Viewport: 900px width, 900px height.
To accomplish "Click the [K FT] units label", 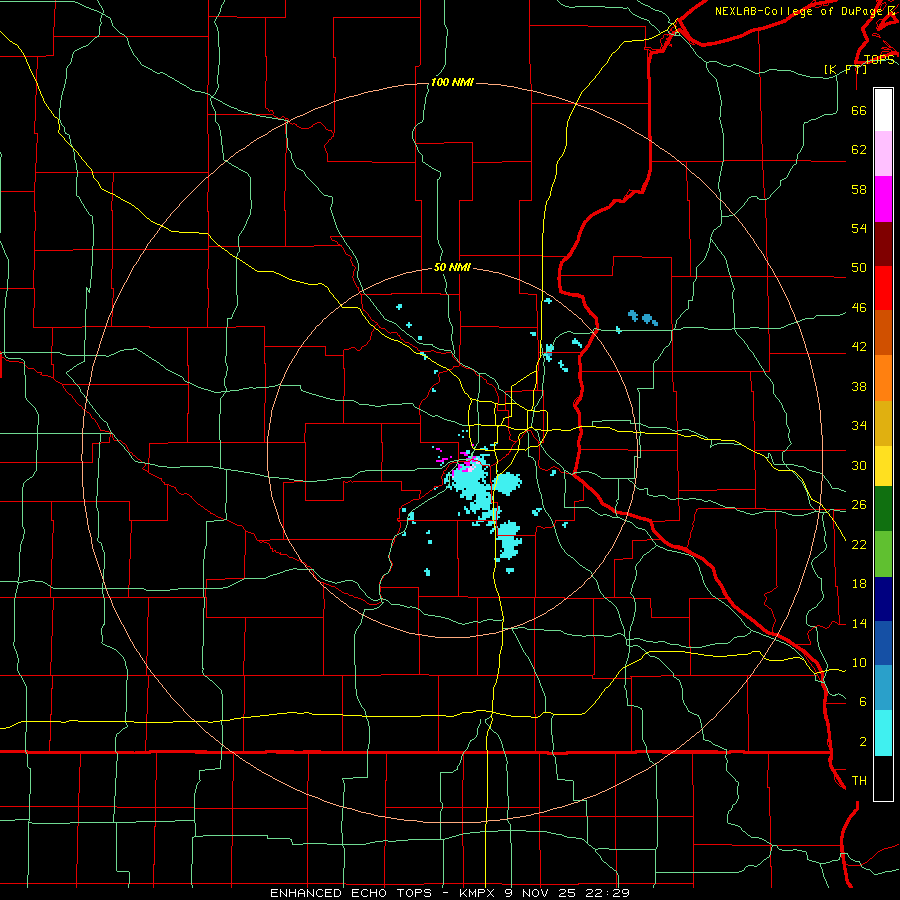I will (x=845, y=69).
